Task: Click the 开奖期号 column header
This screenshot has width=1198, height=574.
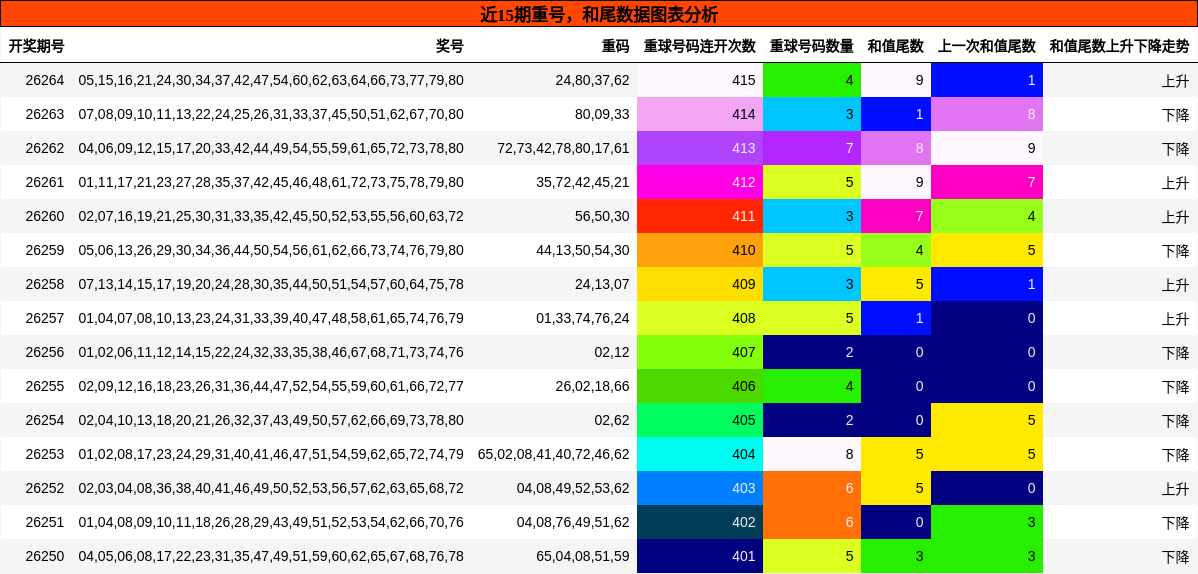Action: (x=37, y=47)
